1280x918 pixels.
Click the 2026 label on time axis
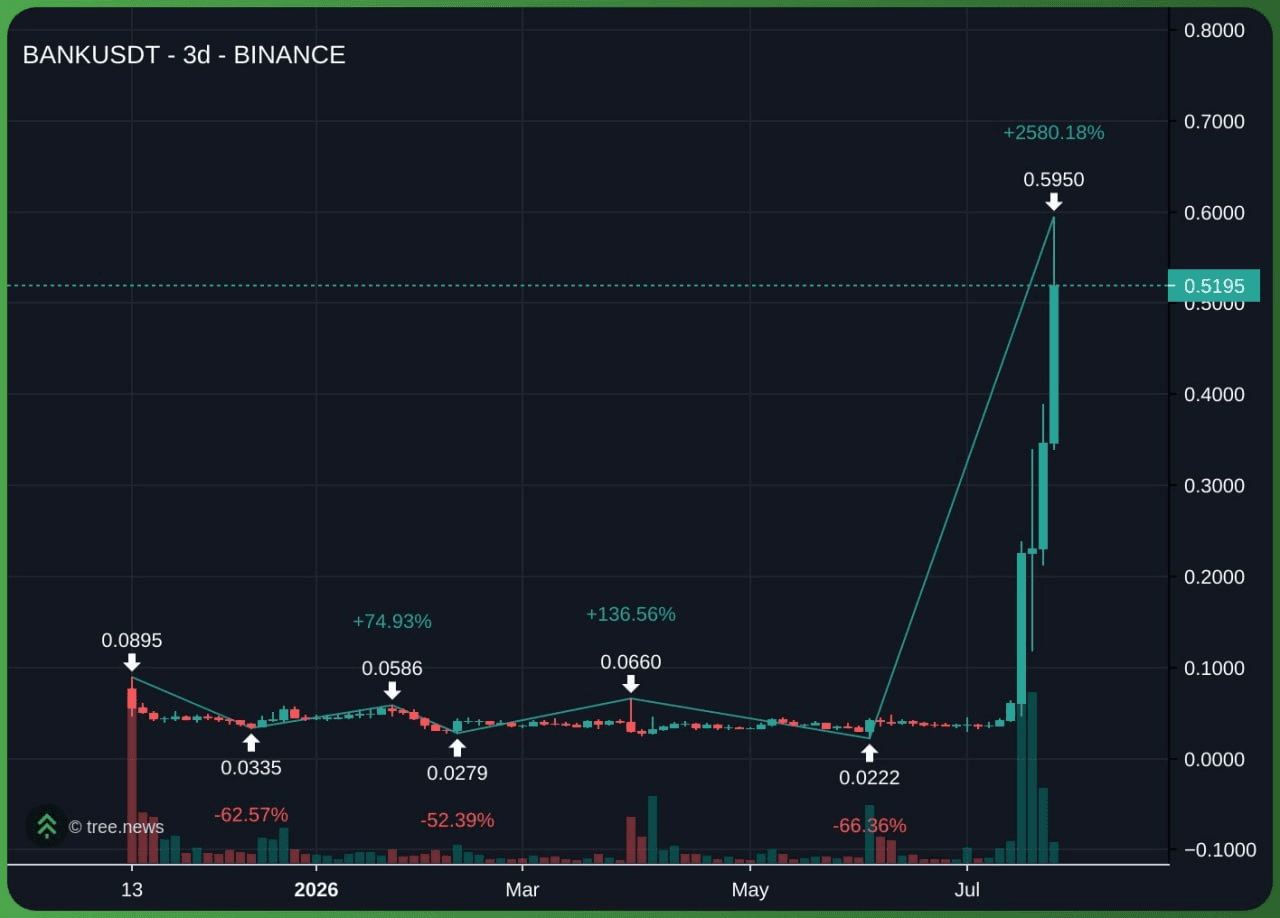[316, 890]
